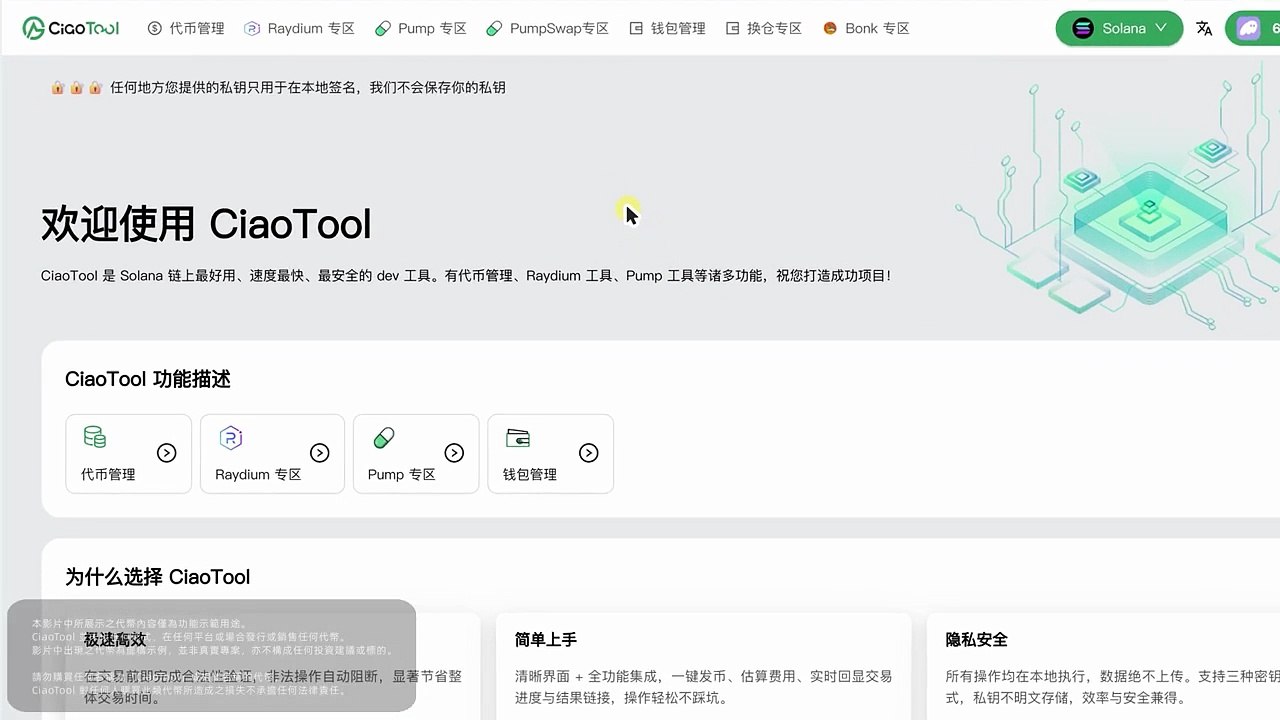Click the private key security notice text

tap(308, 88)
